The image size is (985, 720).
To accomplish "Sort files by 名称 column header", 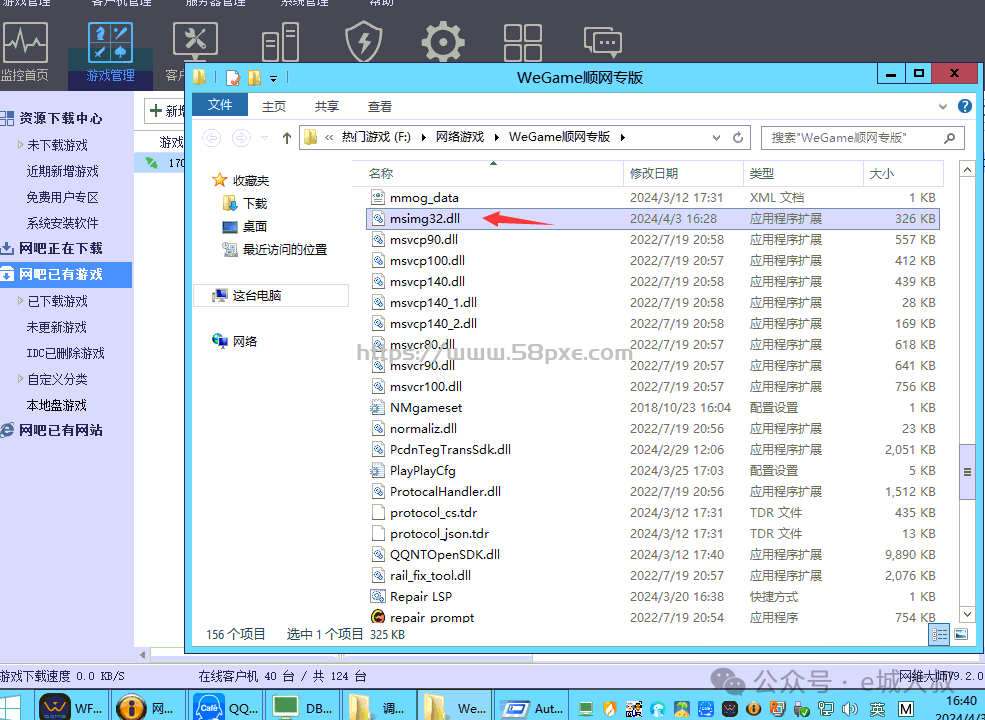I will [487, 173].
